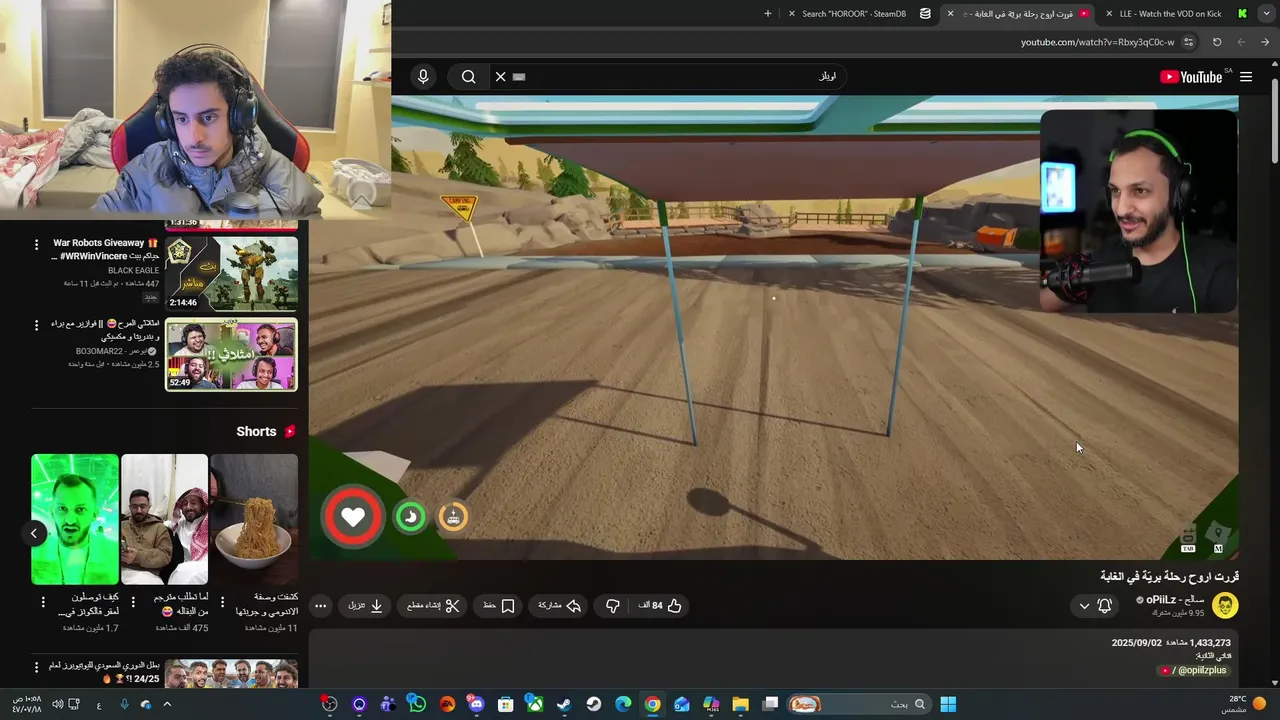The image size is (1280, 720).
Task: Save video to a playlist with the bookmark button
Action: pos(498,606)
